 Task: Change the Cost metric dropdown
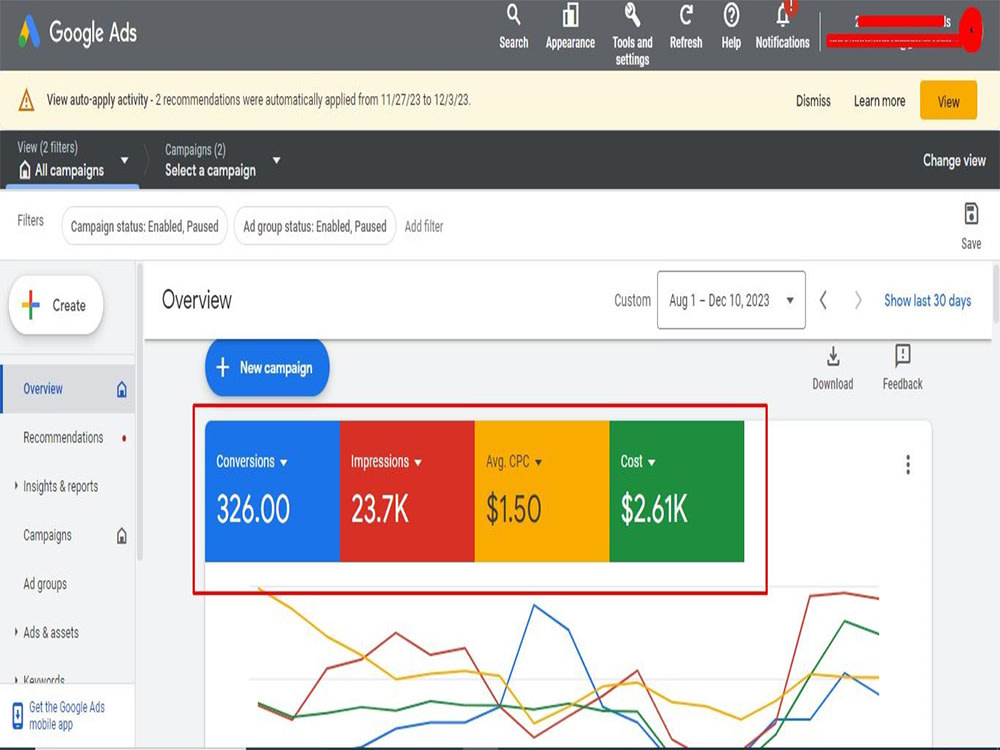click(x=638, y=461)
